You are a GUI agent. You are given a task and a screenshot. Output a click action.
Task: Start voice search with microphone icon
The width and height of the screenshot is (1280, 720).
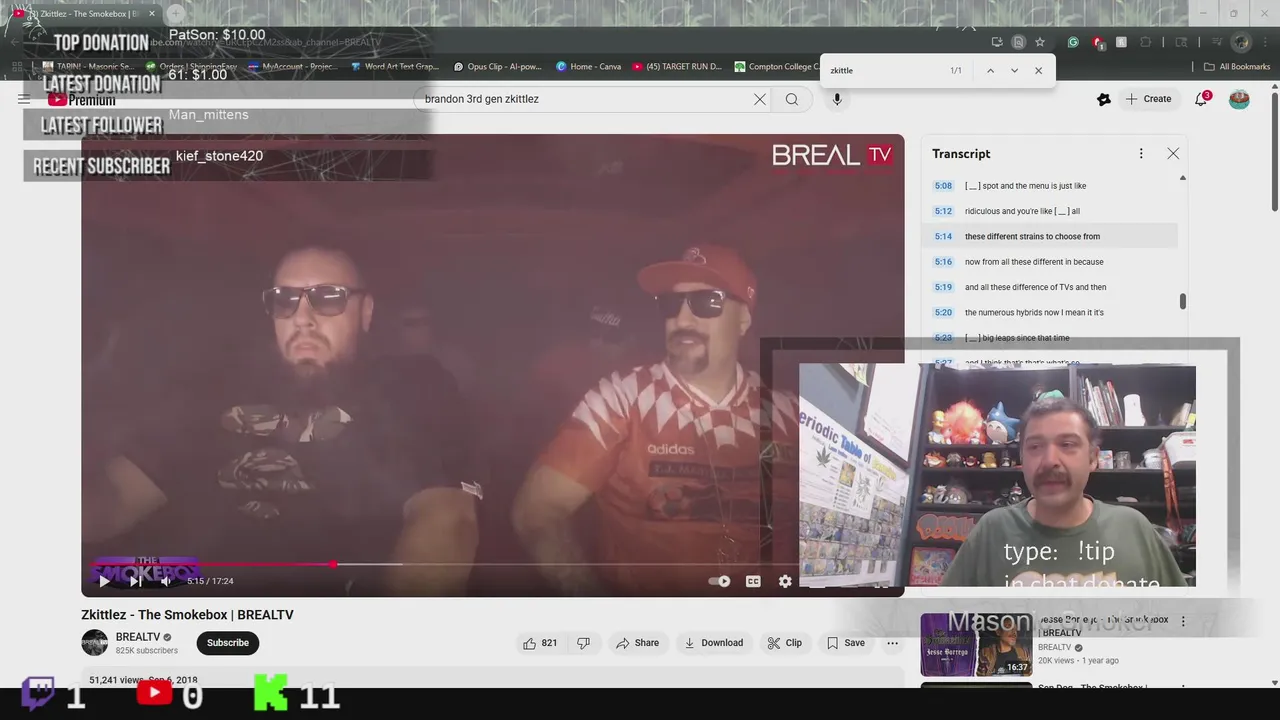tap(837, 99)
